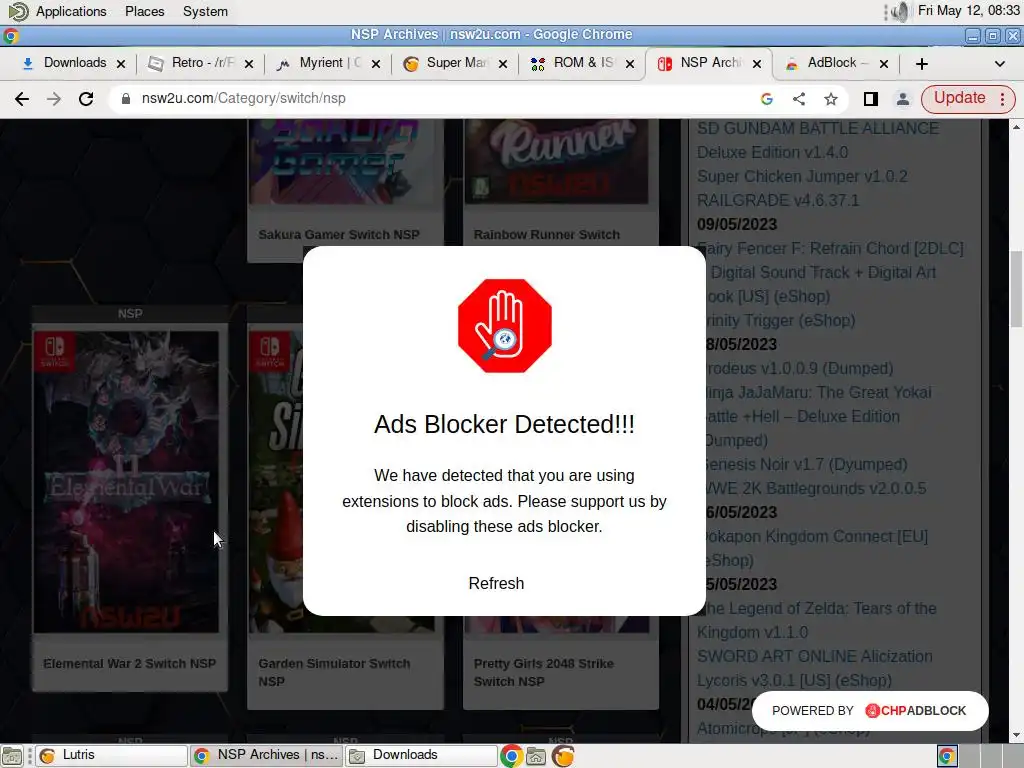Image resolution: width=1024 pixels, height=768 pixels.
Task: Go back with the browser back arrow
Action: pos(22,99)
